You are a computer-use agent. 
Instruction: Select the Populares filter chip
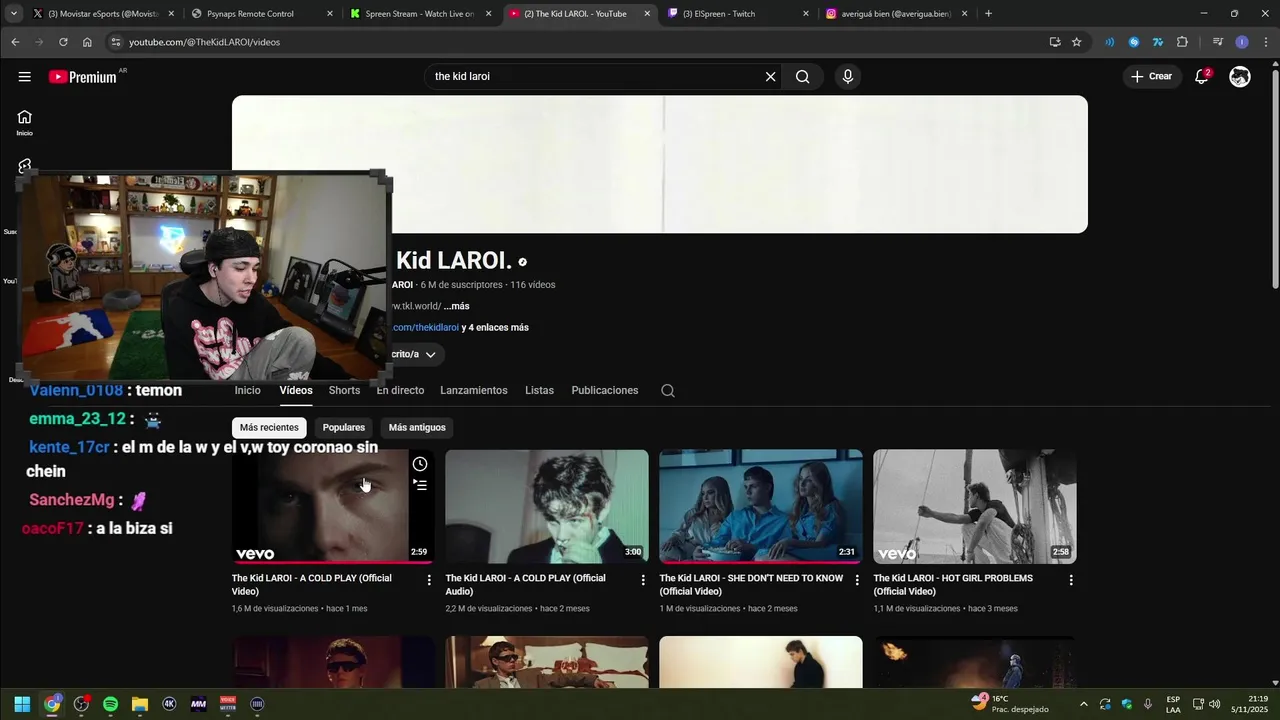[x=344, y=428]
